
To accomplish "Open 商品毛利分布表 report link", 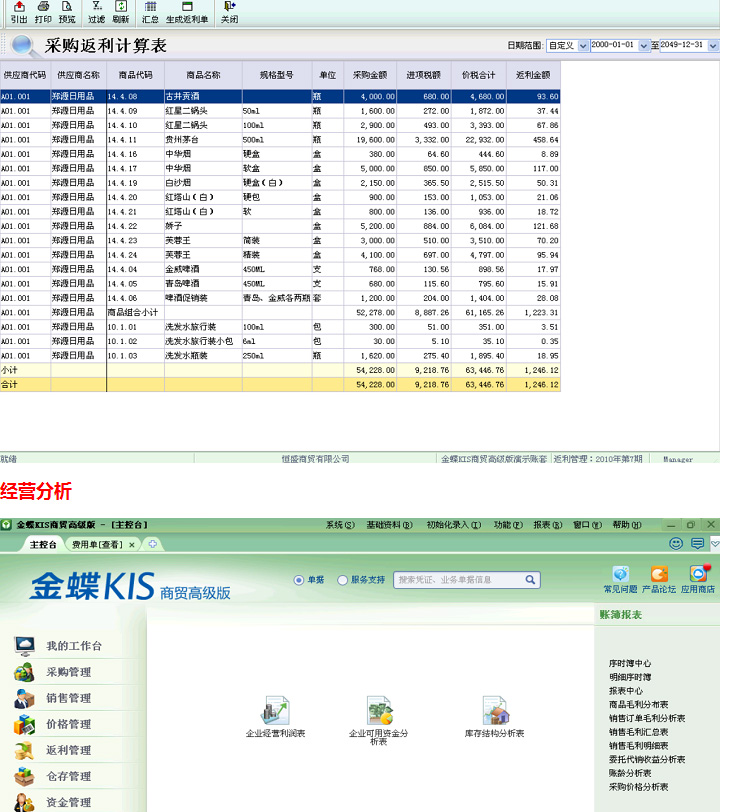I will coord(638,704).
